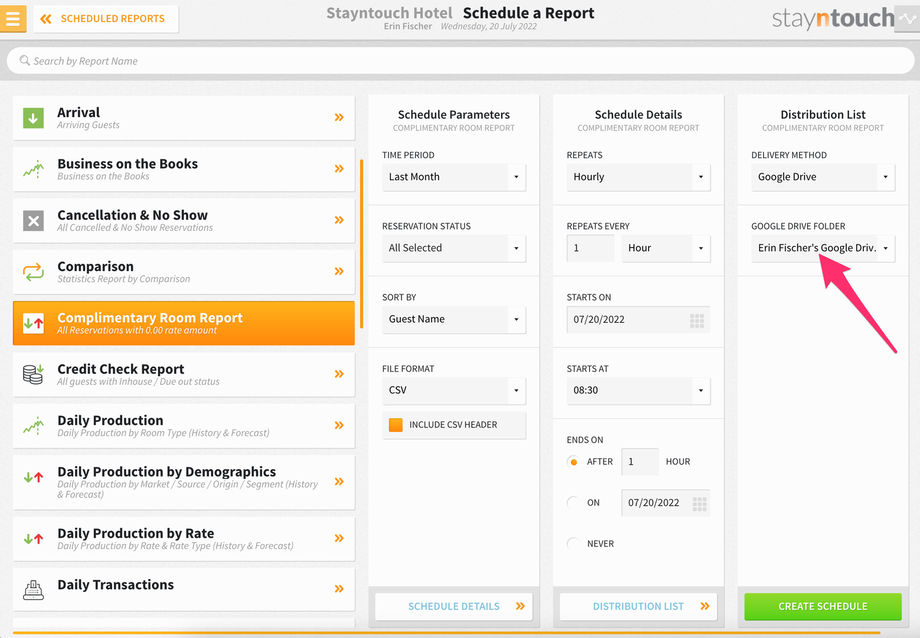Open the hamburger main menu
This screenshot has width=920, height=638.
(12, 18)
